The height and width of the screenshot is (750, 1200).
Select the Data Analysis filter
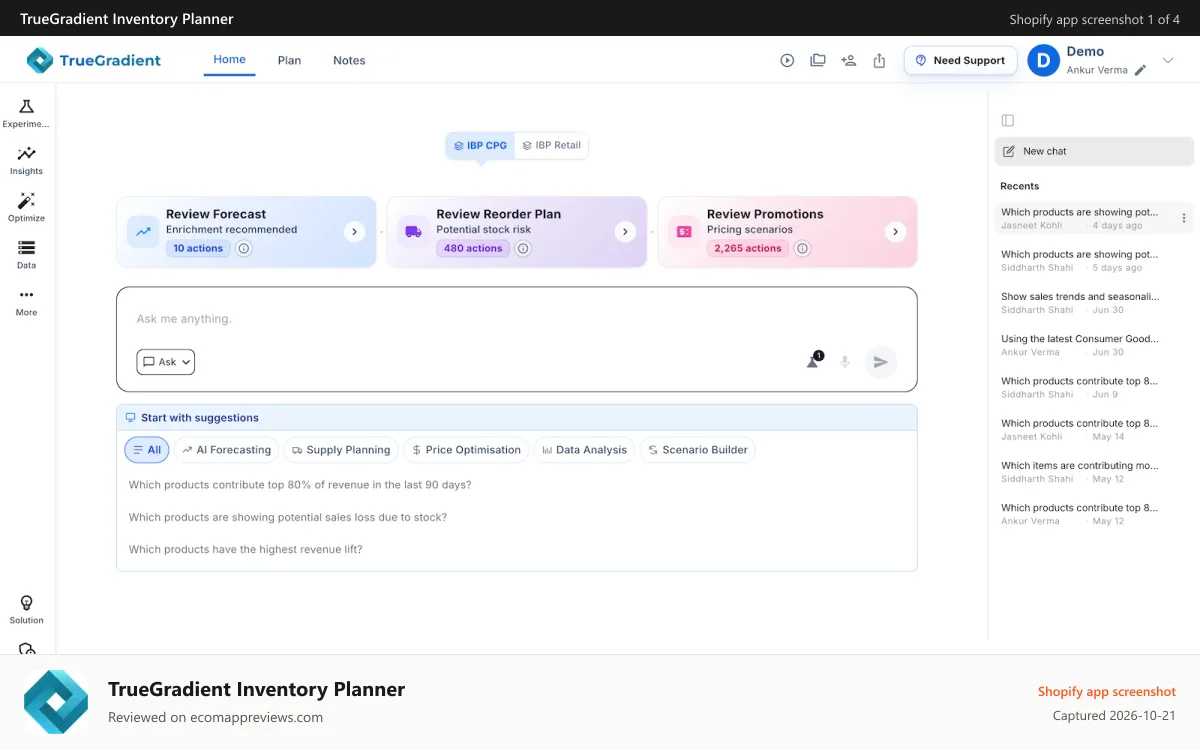tap(584, 450)
